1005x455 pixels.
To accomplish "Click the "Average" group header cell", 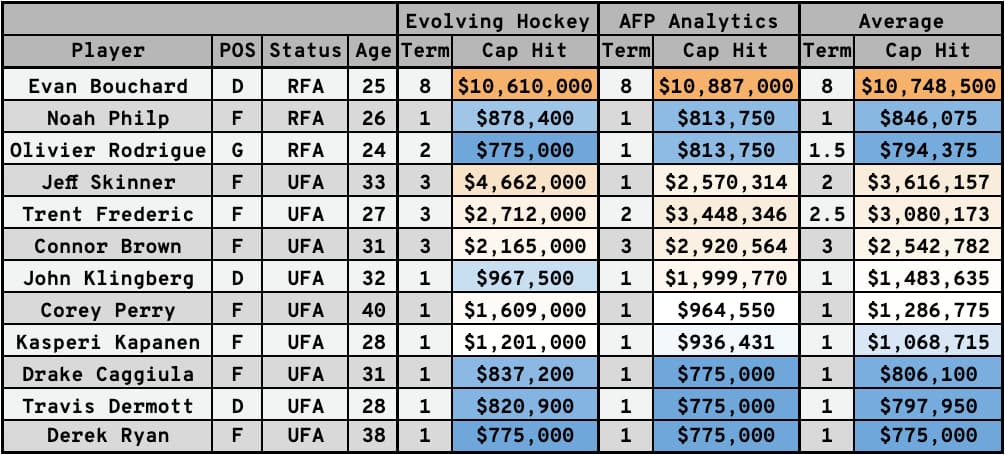I will (x=900, y=20).
